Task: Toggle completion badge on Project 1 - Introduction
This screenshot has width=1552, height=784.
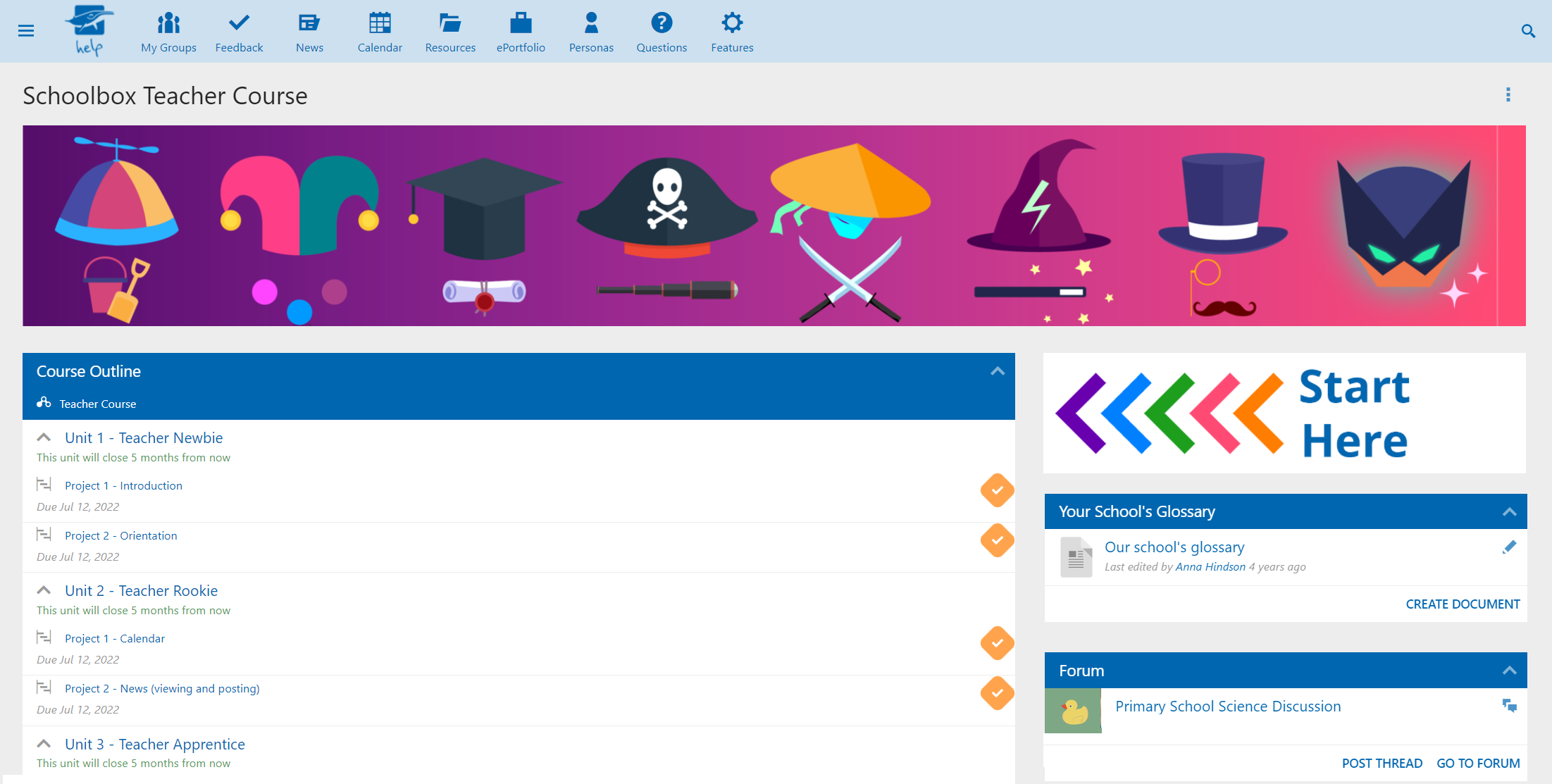Action: click(997, 490)
